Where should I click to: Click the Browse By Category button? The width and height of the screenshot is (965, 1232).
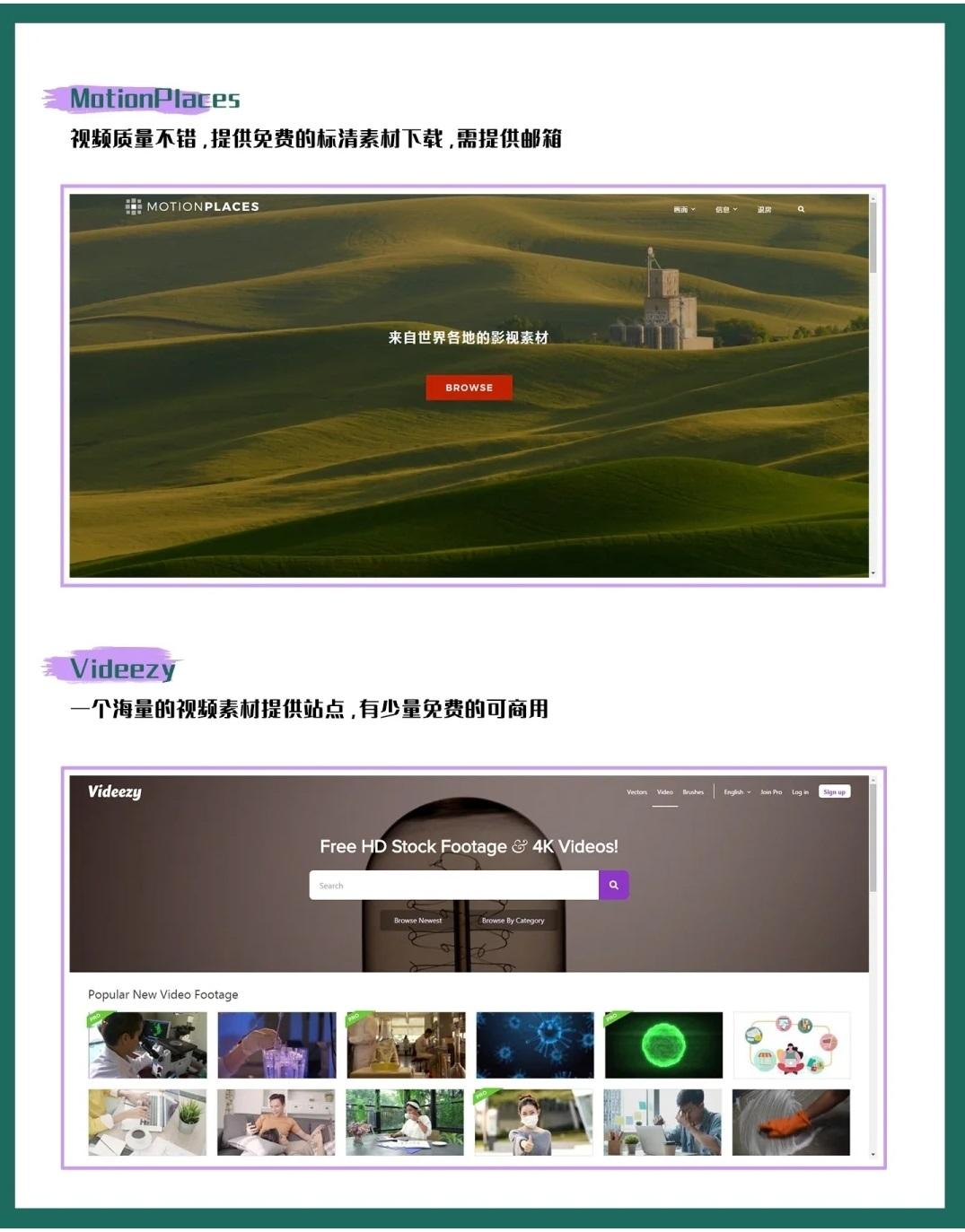tap(513, 921)
